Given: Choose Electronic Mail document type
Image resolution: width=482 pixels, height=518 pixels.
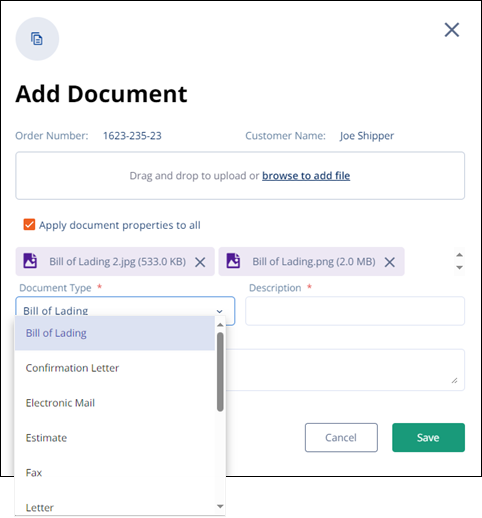Looking at the screenshot, I should point(115,403).
